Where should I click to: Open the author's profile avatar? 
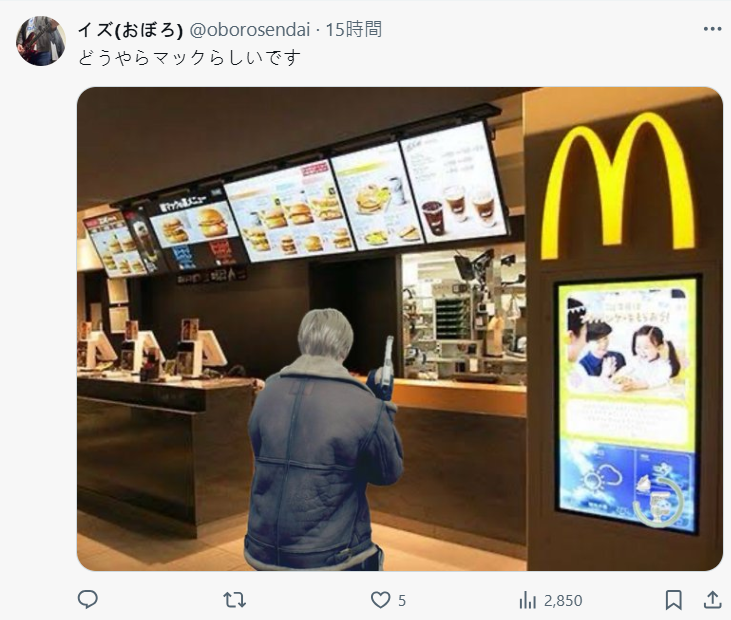41,41
